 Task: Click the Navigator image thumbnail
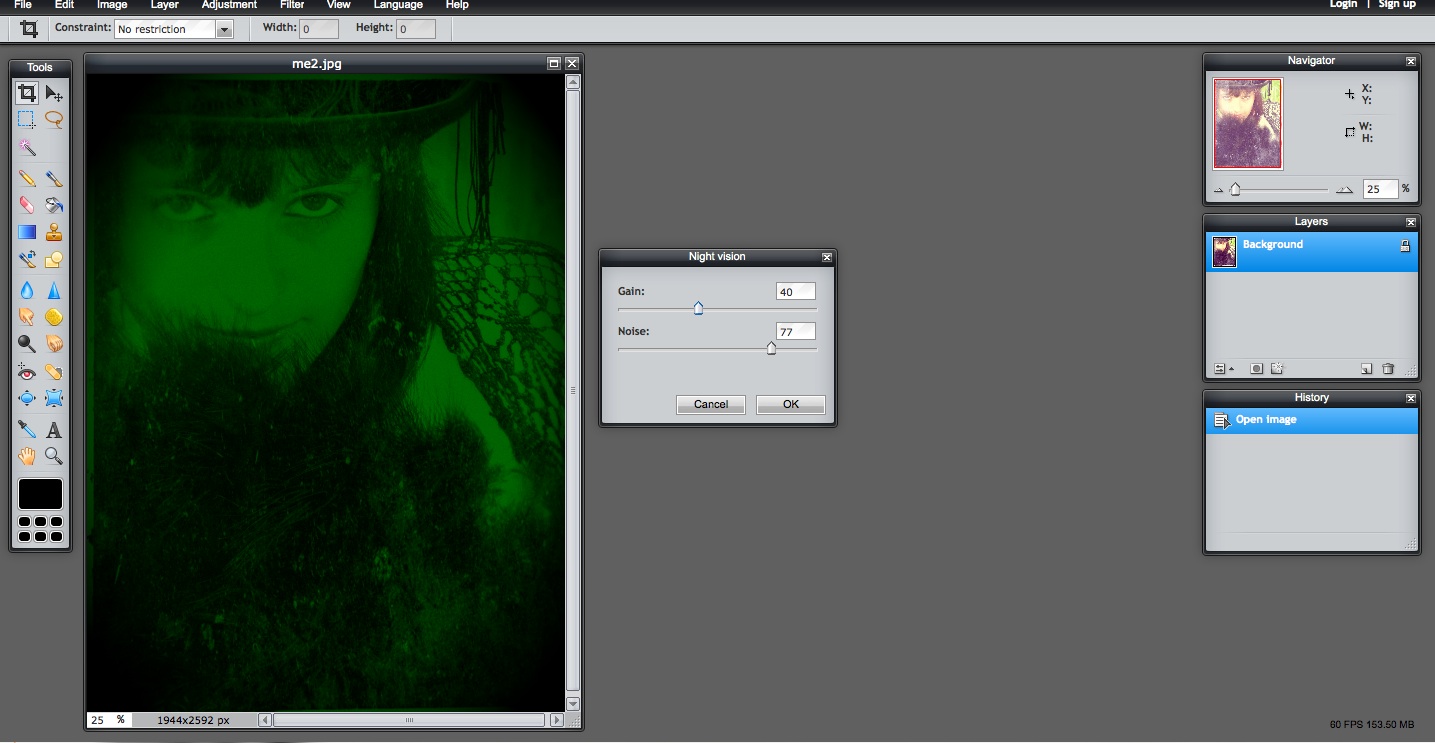1247,124
